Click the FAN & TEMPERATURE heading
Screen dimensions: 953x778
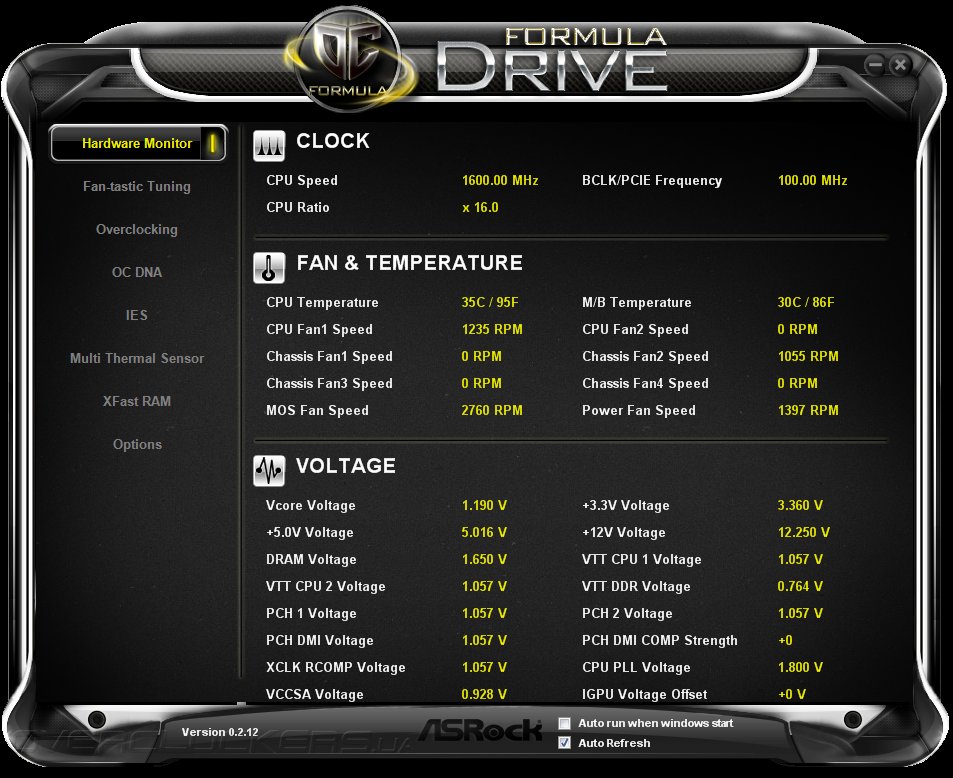409,263
